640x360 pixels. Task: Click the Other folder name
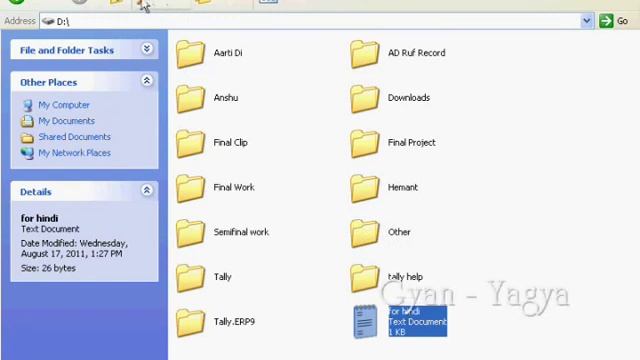[399, 232]
